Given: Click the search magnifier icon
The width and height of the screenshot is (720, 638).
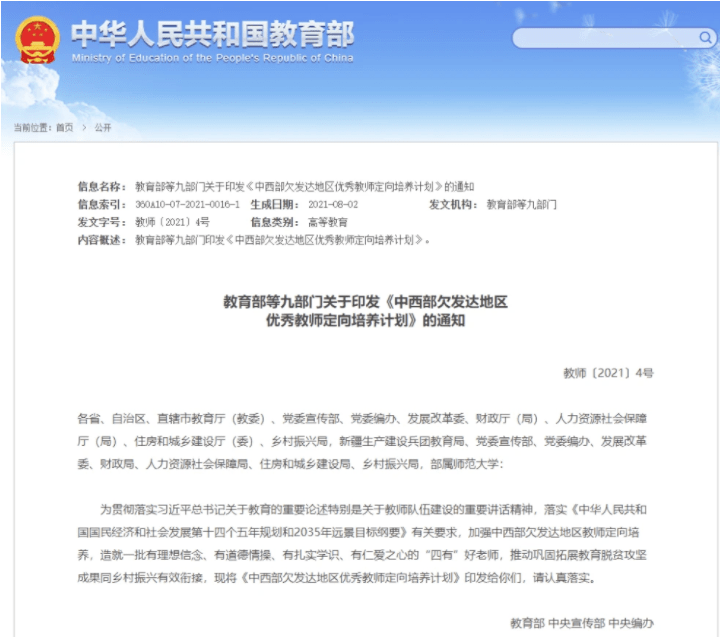Looking at the screenshot, I should (705, 38).
